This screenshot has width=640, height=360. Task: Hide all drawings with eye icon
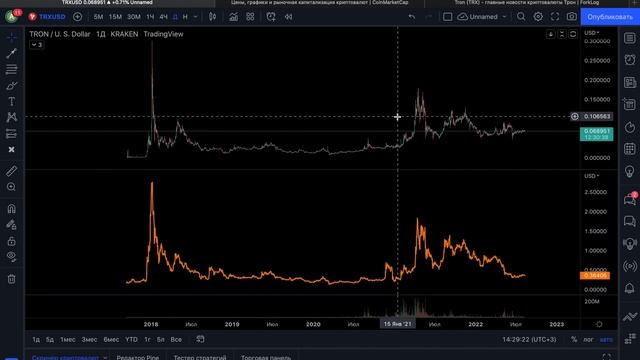click(11, 257)
